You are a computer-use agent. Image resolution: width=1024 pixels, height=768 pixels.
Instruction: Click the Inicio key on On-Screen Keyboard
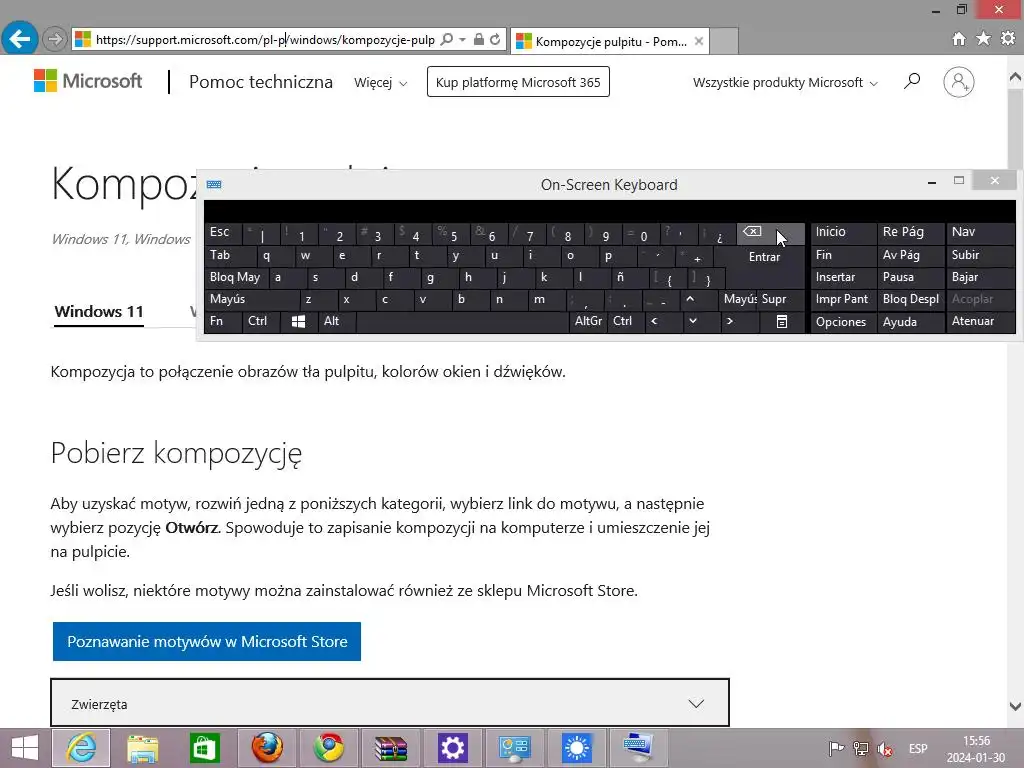tap(844, 232)
